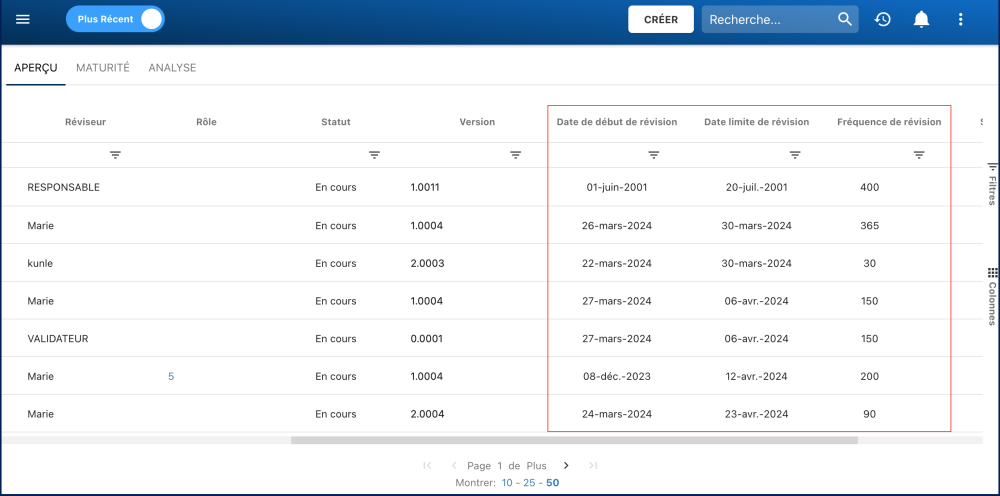Open the filter under Statut column
This screenshot has width=1000, height=496.
tap(374, 155)
